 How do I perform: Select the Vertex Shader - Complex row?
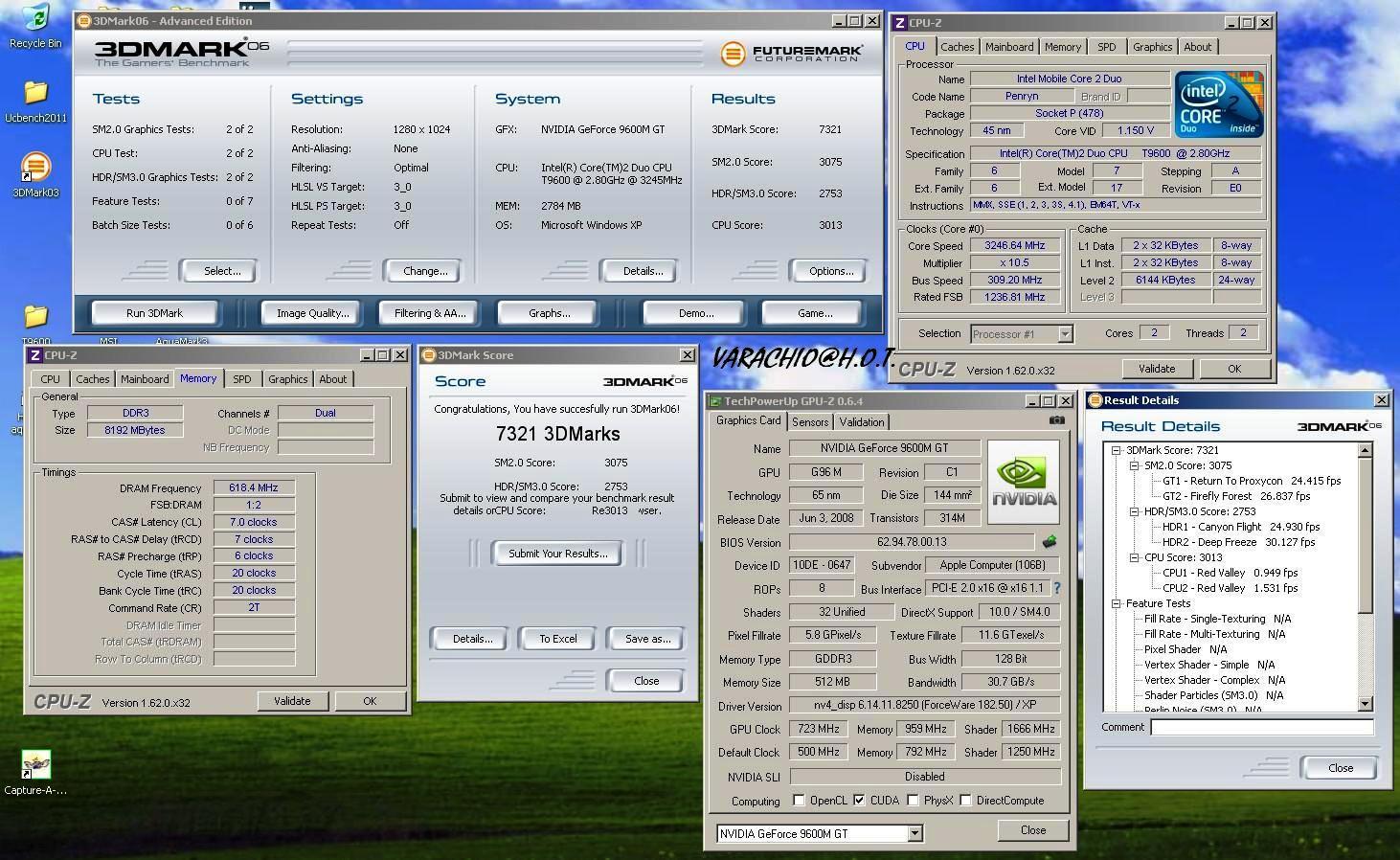pyautogui.click(x=1213, y=680)
